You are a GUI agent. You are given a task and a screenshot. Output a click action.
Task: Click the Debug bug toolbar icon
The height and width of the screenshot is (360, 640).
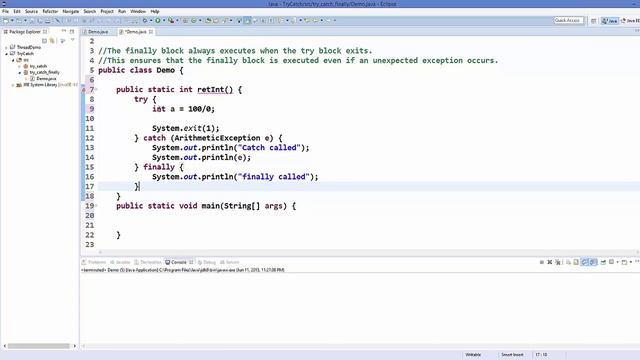point(145,20)
